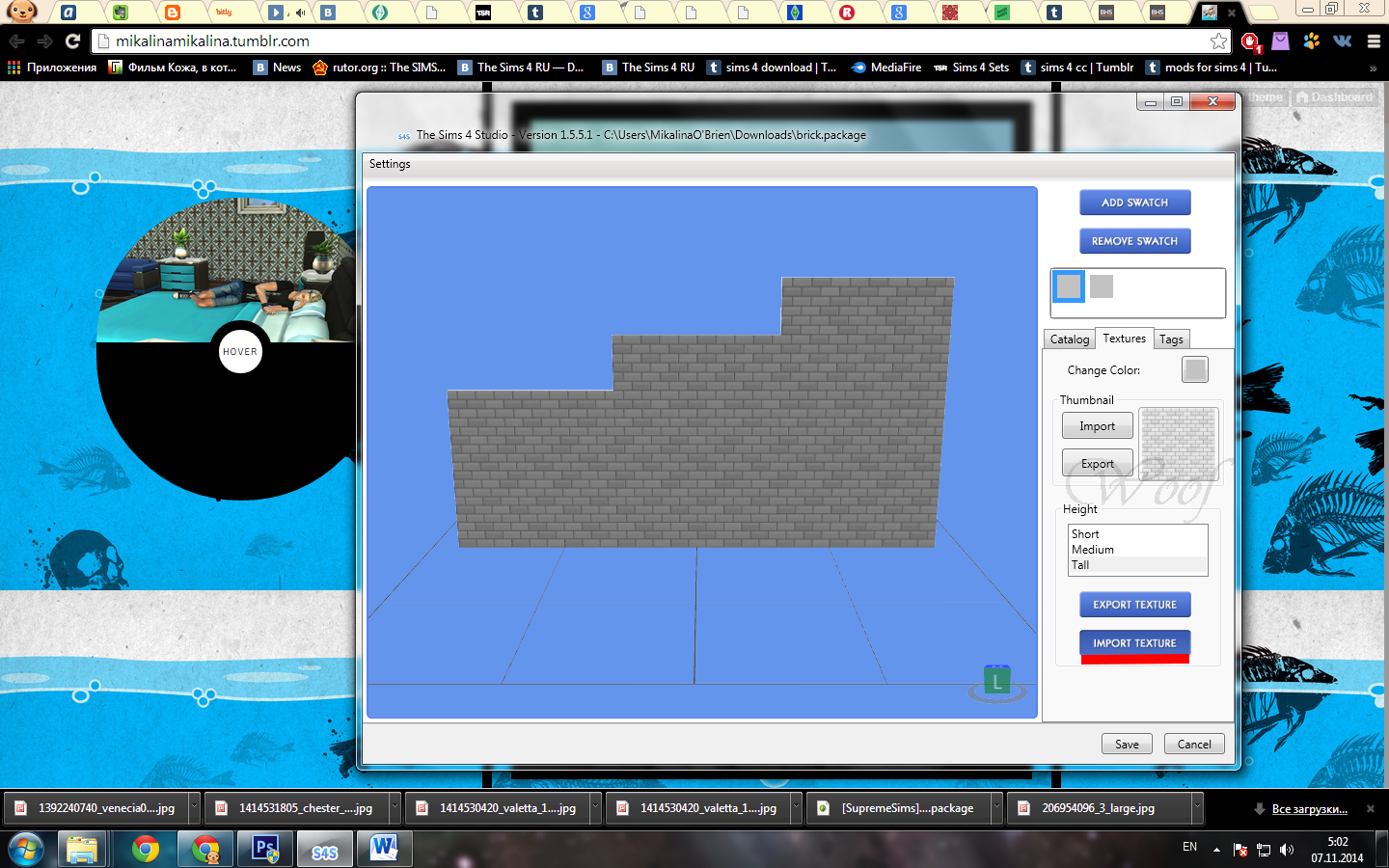Viewport: 1389px width, 868px height.
Task: Open dropdown arrow for the 1414531805_chester download
Action: [395, 808]
